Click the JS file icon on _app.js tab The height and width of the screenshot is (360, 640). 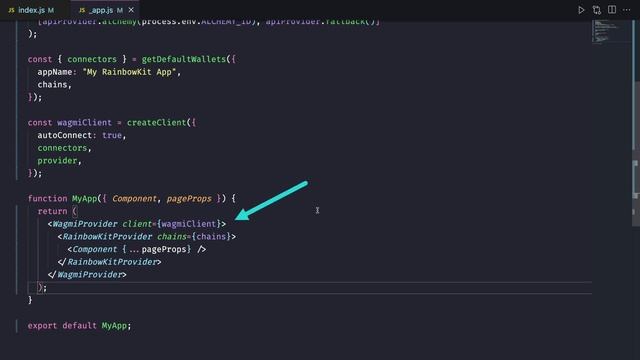tap(82, 10)
